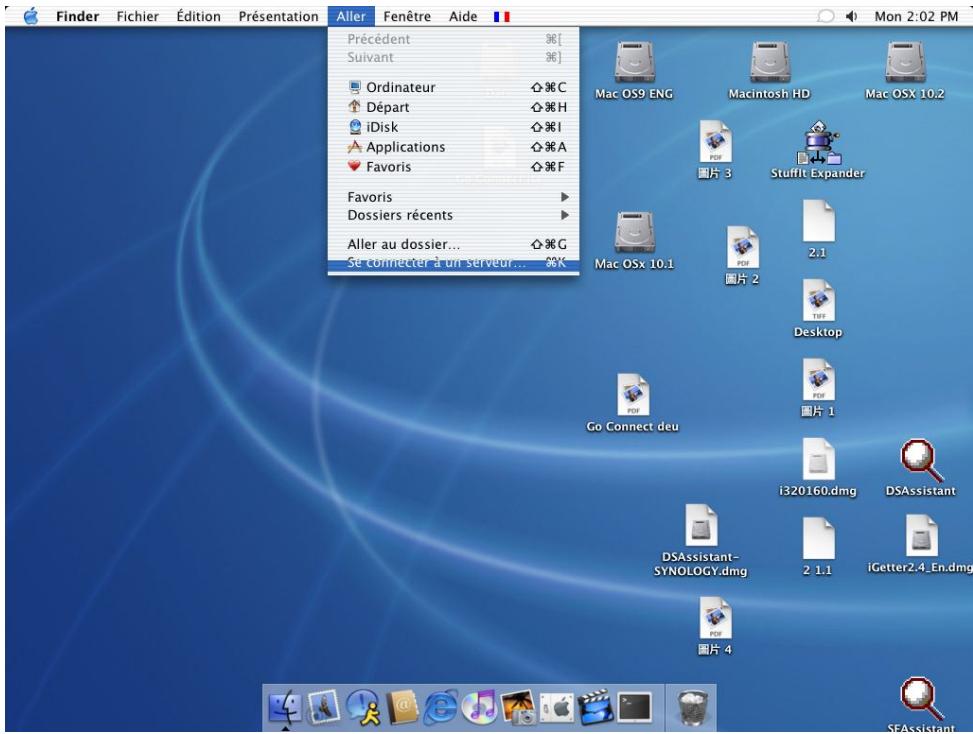The width and height of the screenshot is (973, 734).
Task: Click the clock showing Mon 2:02 PM
Action: tap(916, 17)
